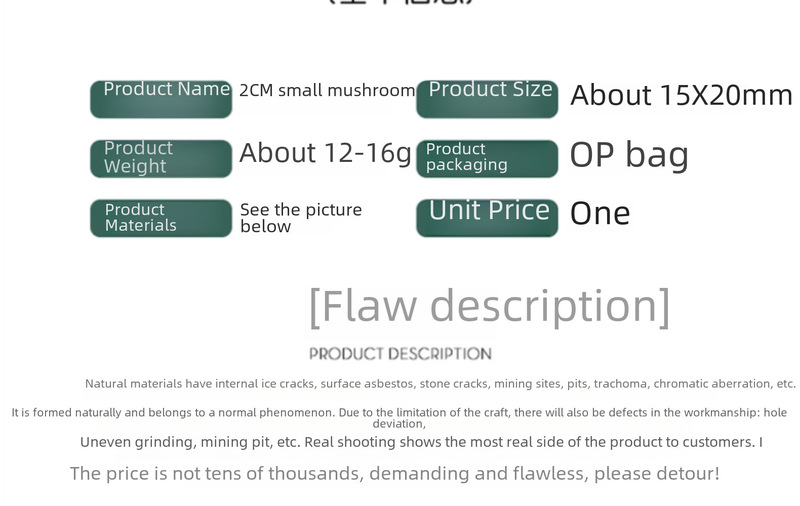Click the Product Weight label badge
The width and height of the screenshot is (800, 506).
[161, 159]
